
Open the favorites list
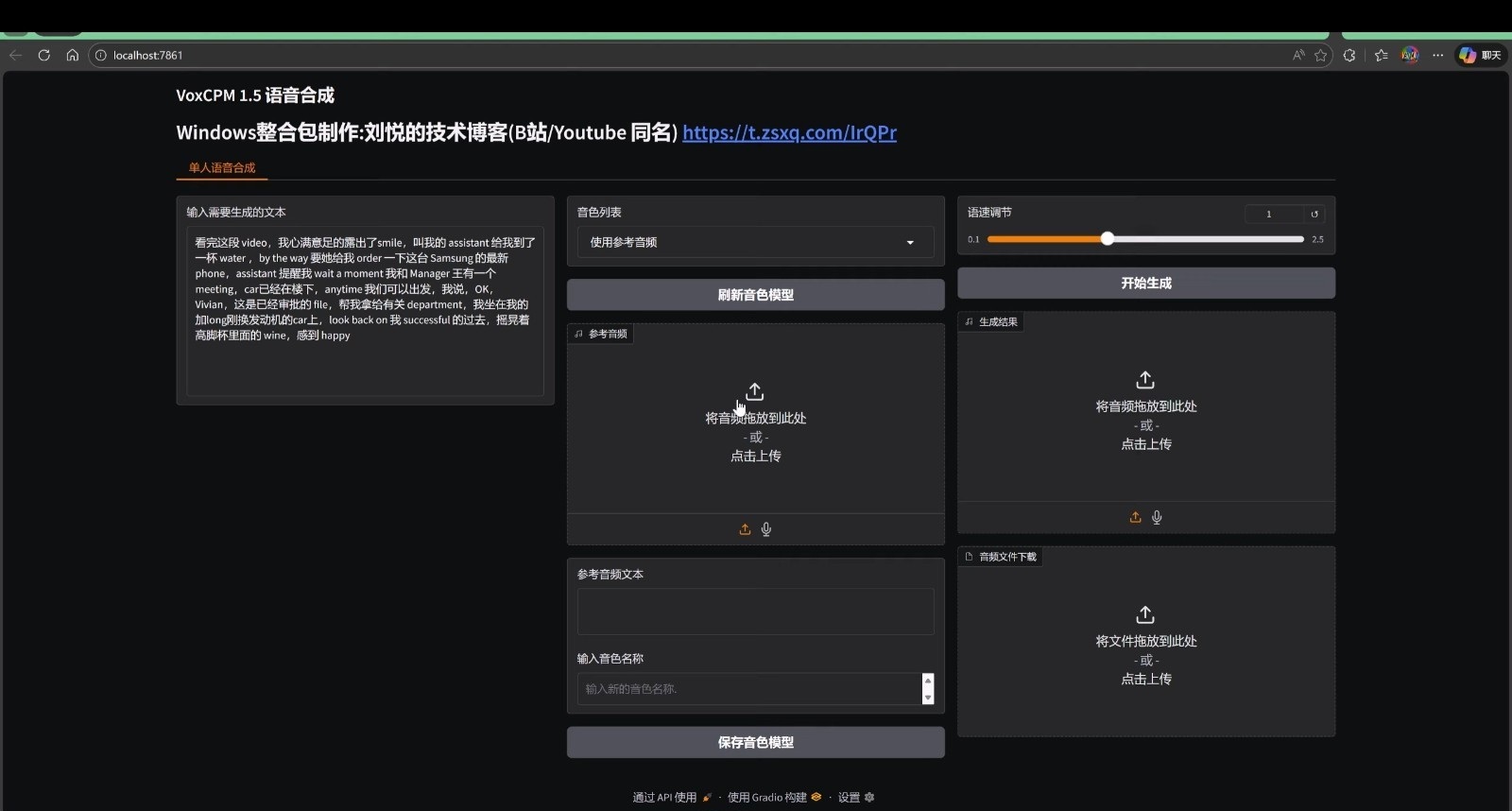[1382, 55]
